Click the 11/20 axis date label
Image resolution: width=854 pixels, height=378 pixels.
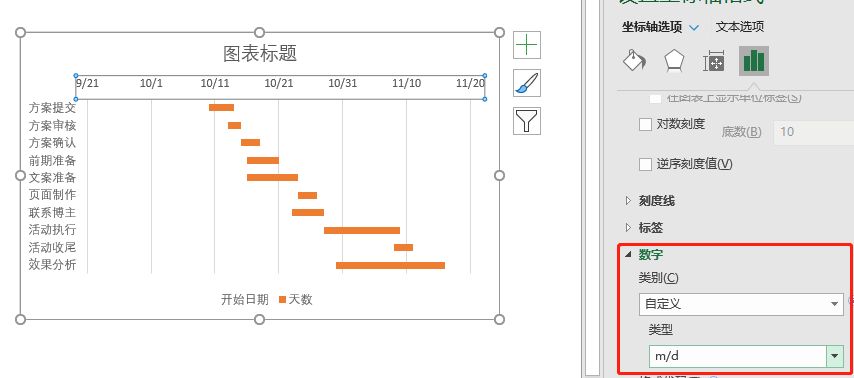pos(470,83)
